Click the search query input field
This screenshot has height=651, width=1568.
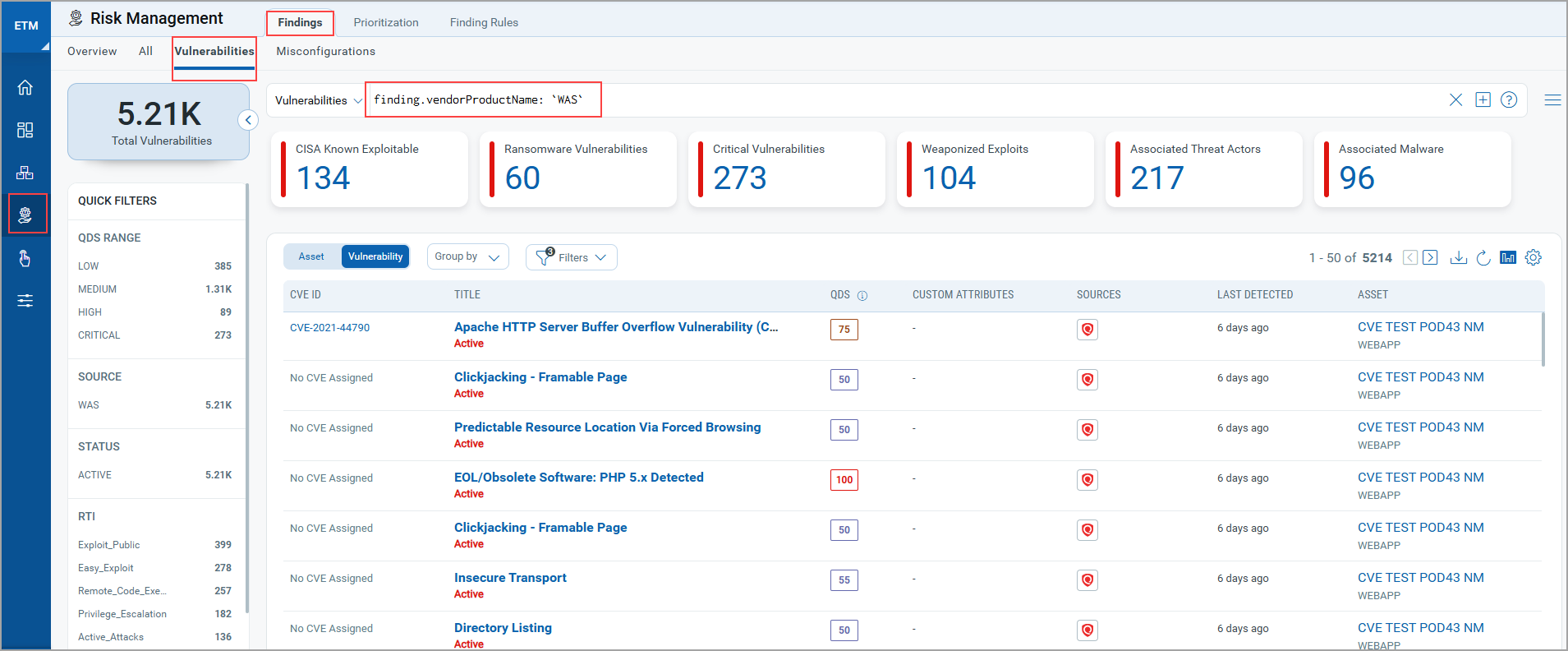(904, 100)
